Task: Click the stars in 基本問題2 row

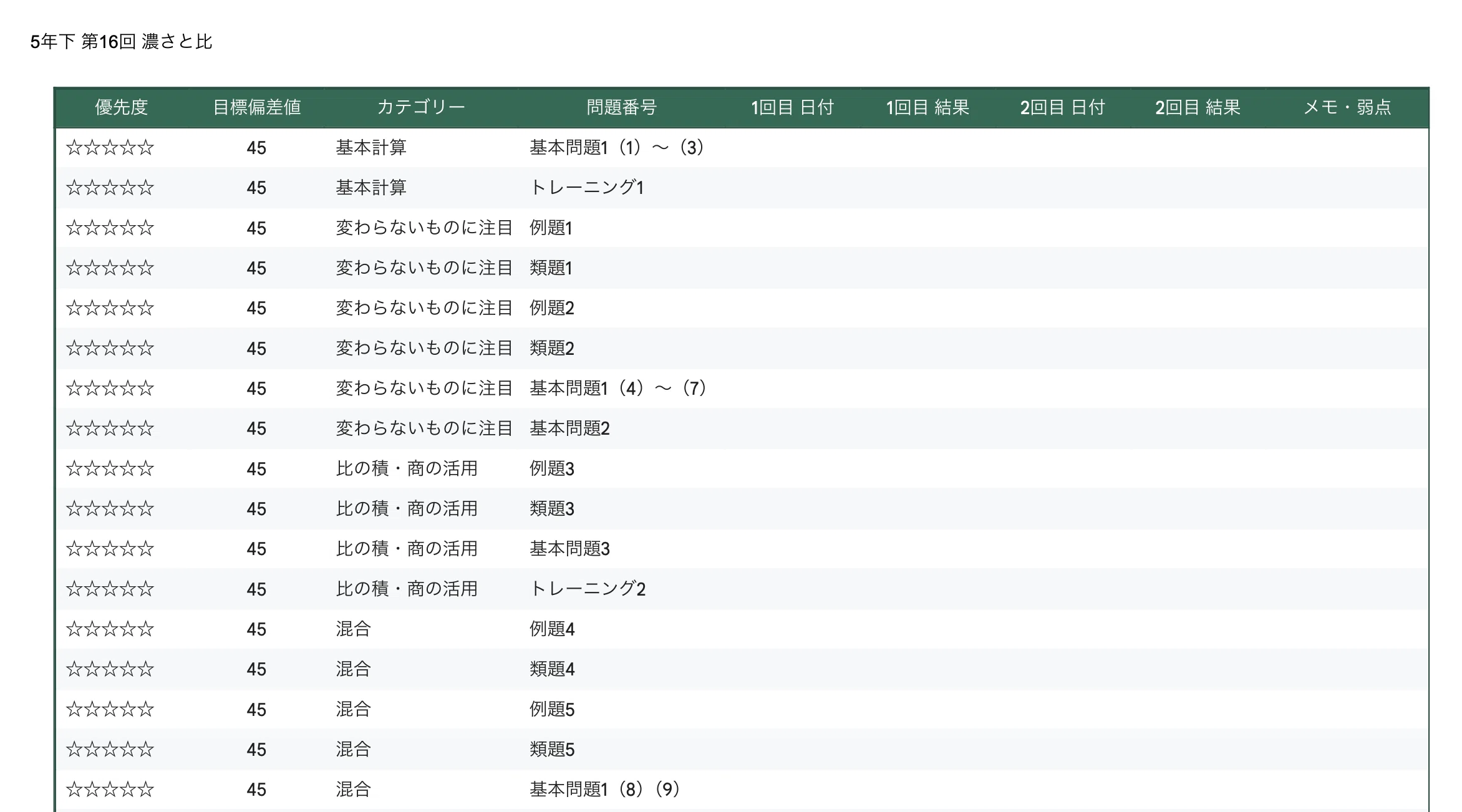Action: pos(110,428)
